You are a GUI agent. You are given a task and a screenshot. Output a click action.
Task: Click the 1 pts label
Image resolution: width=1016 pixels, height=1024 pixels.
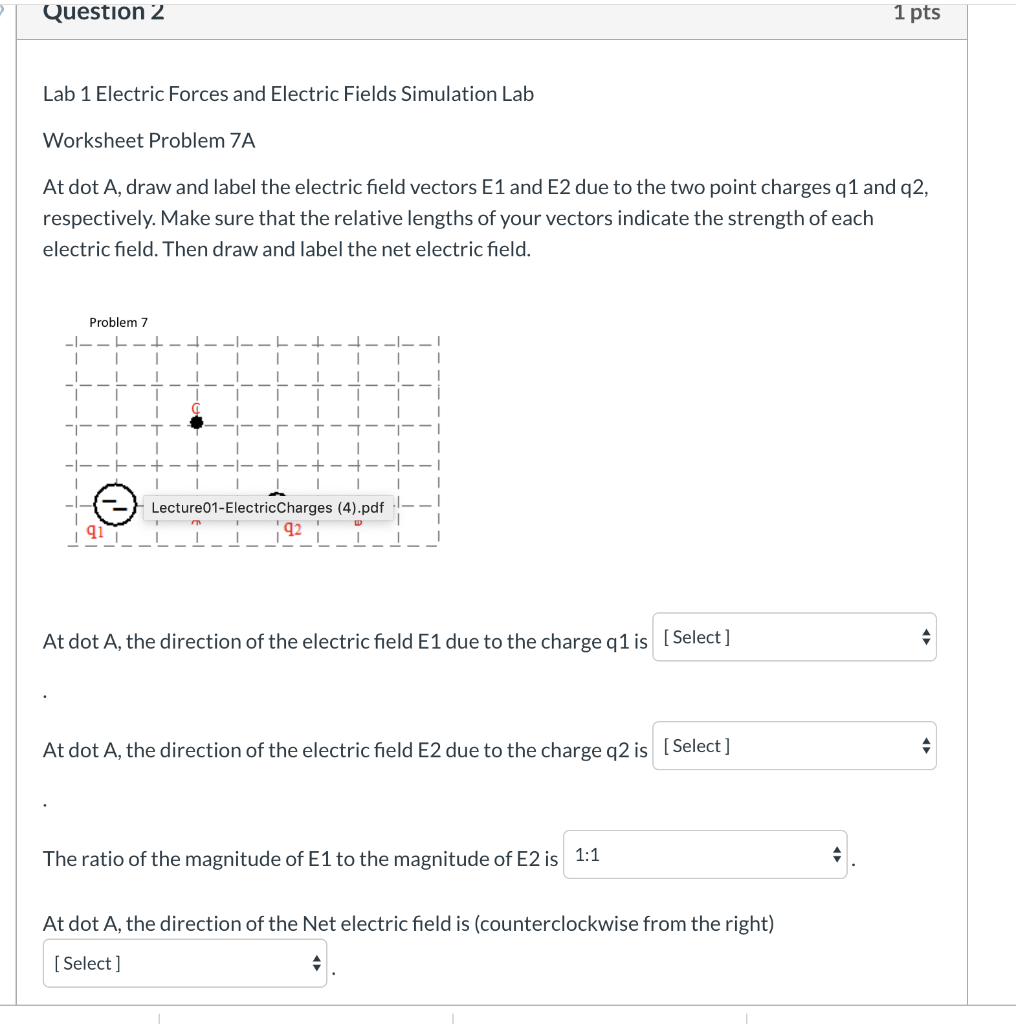[916, 12]
